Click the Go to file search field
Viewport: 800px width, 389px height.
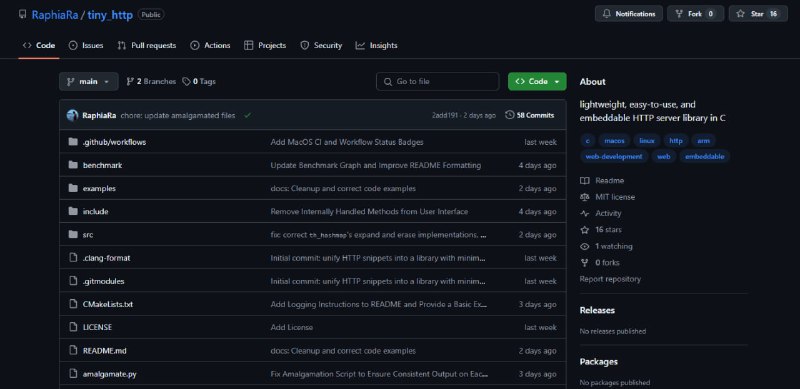click(x=437, y=82)
